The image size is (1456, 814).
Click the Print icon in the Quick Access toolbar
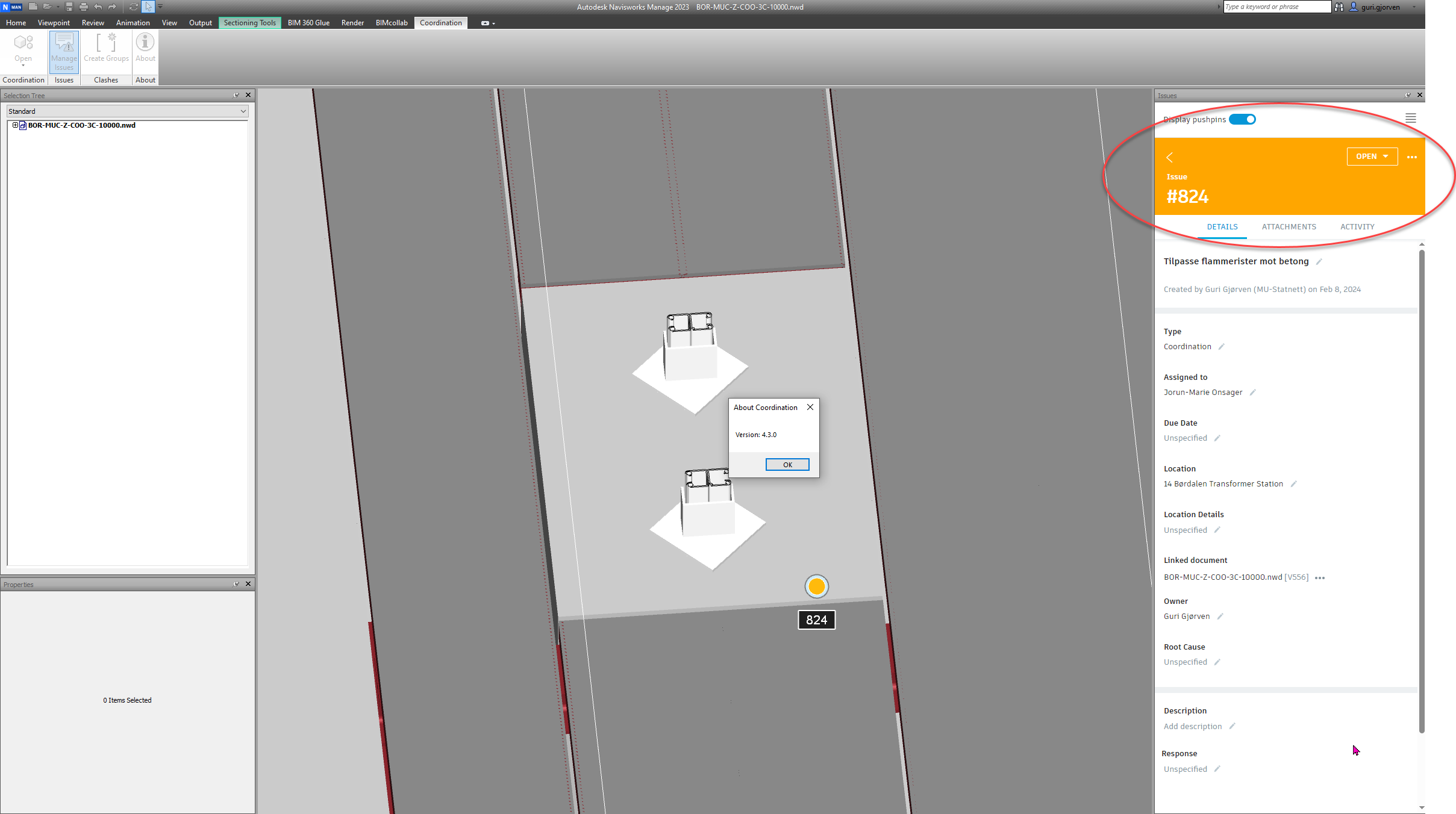coord(83,7)
